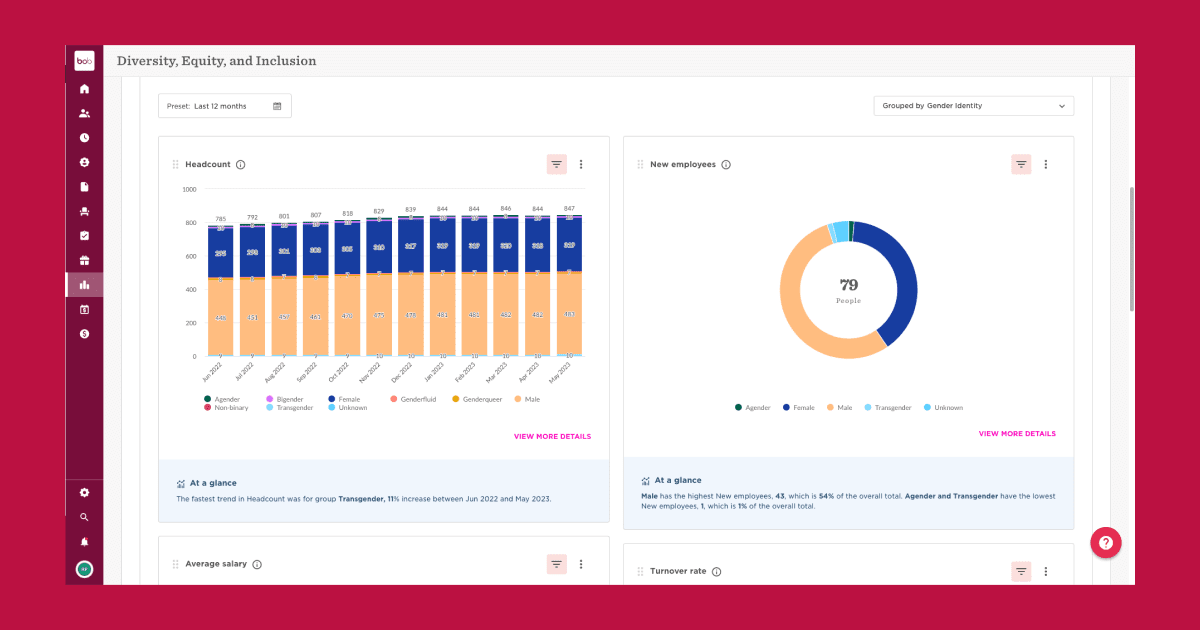Open the Payroll calendar icon in sidebar
1200x630 pixels.
84,309
